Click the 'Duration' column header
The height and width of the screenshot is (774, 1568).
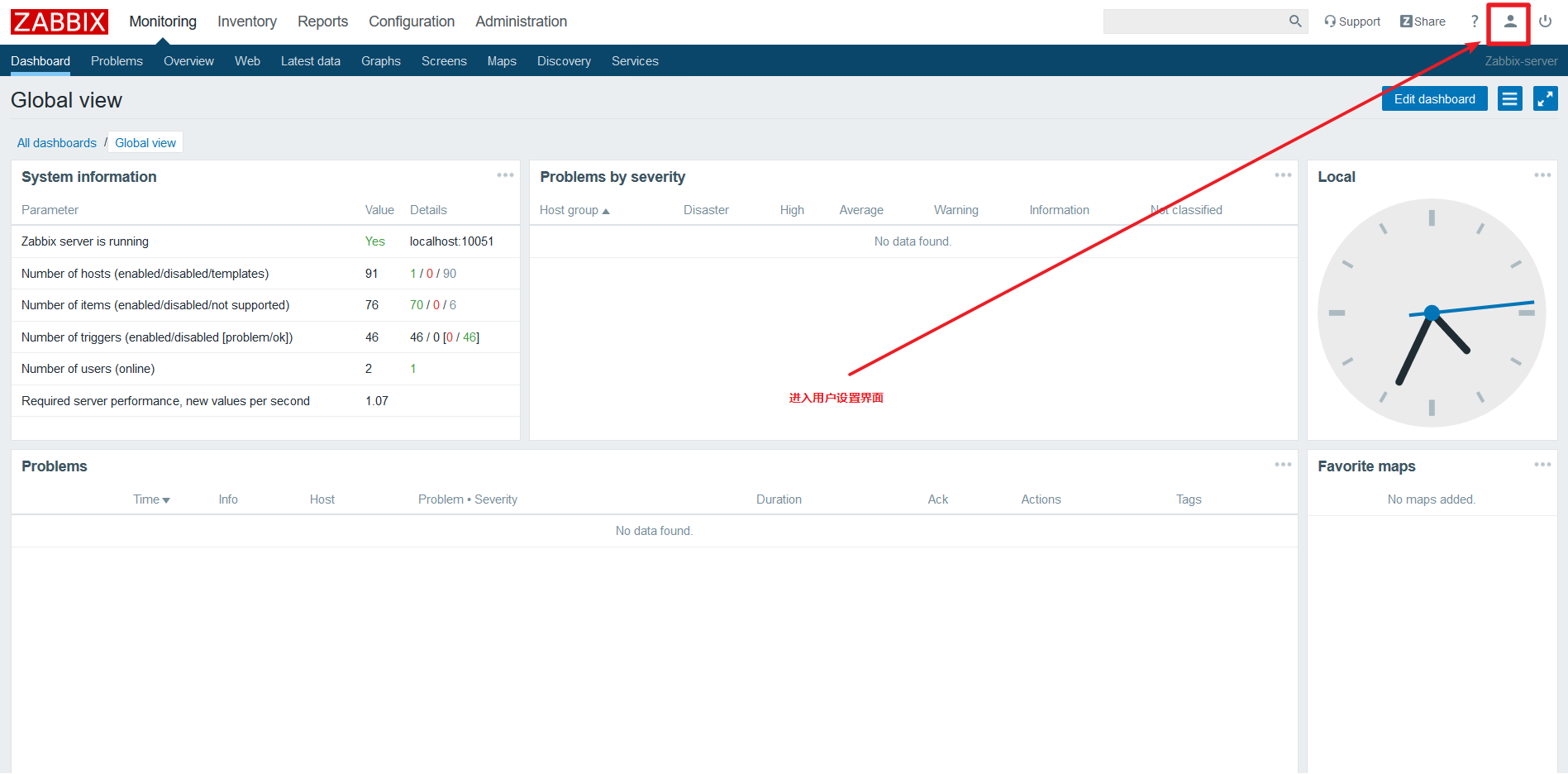click(x=779, y=499)
